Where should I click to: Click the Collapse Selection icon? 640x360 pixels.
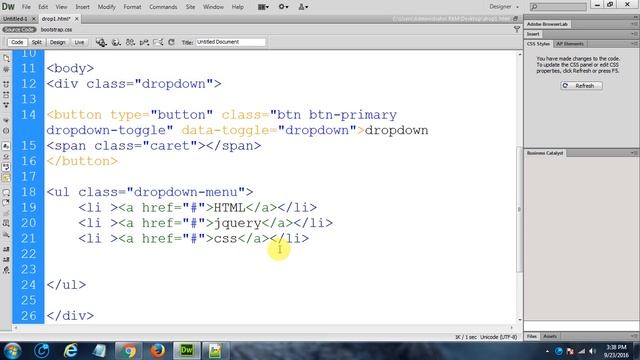(6, 95)
